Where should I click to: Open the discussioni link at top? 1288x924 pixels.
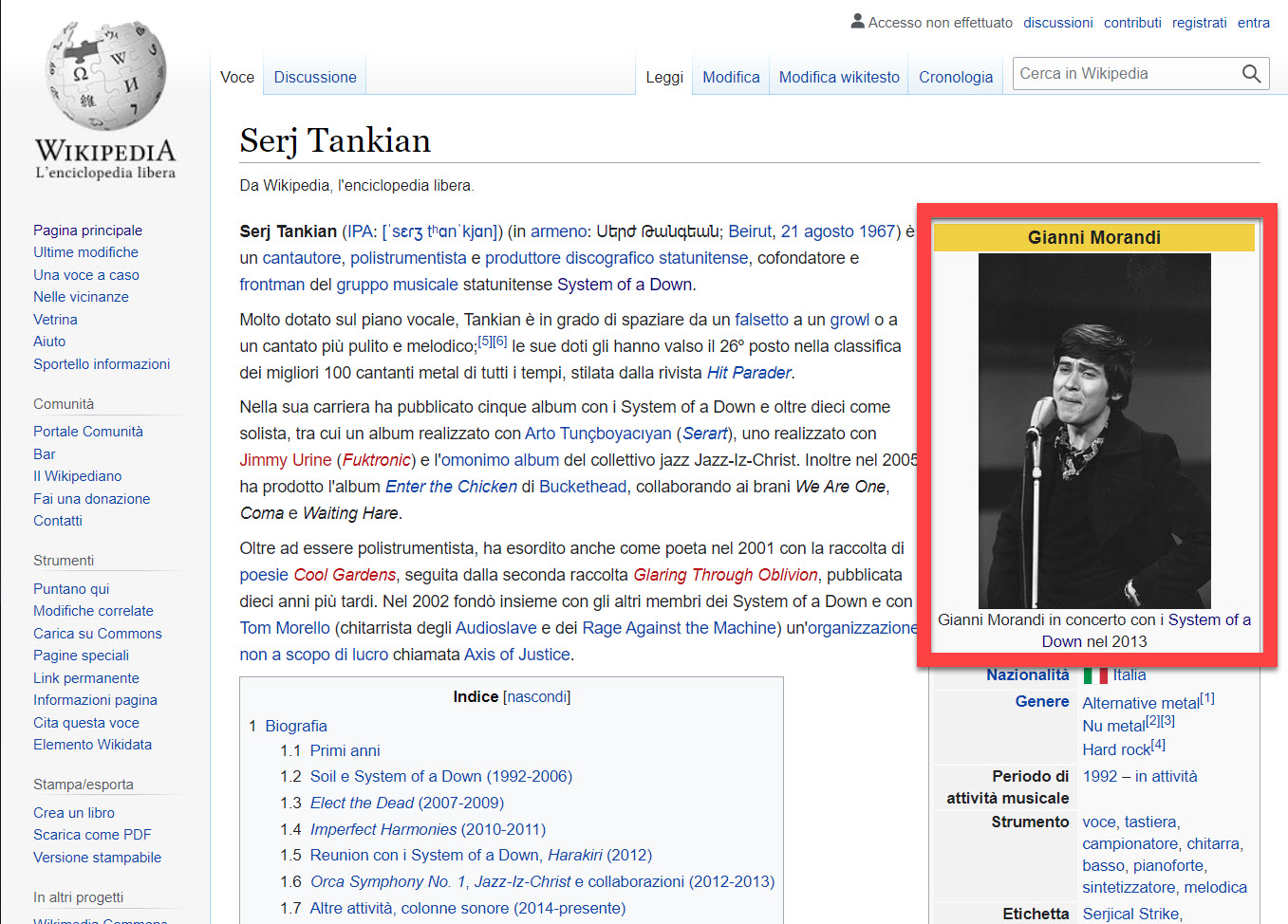[x=1058, y=23]
